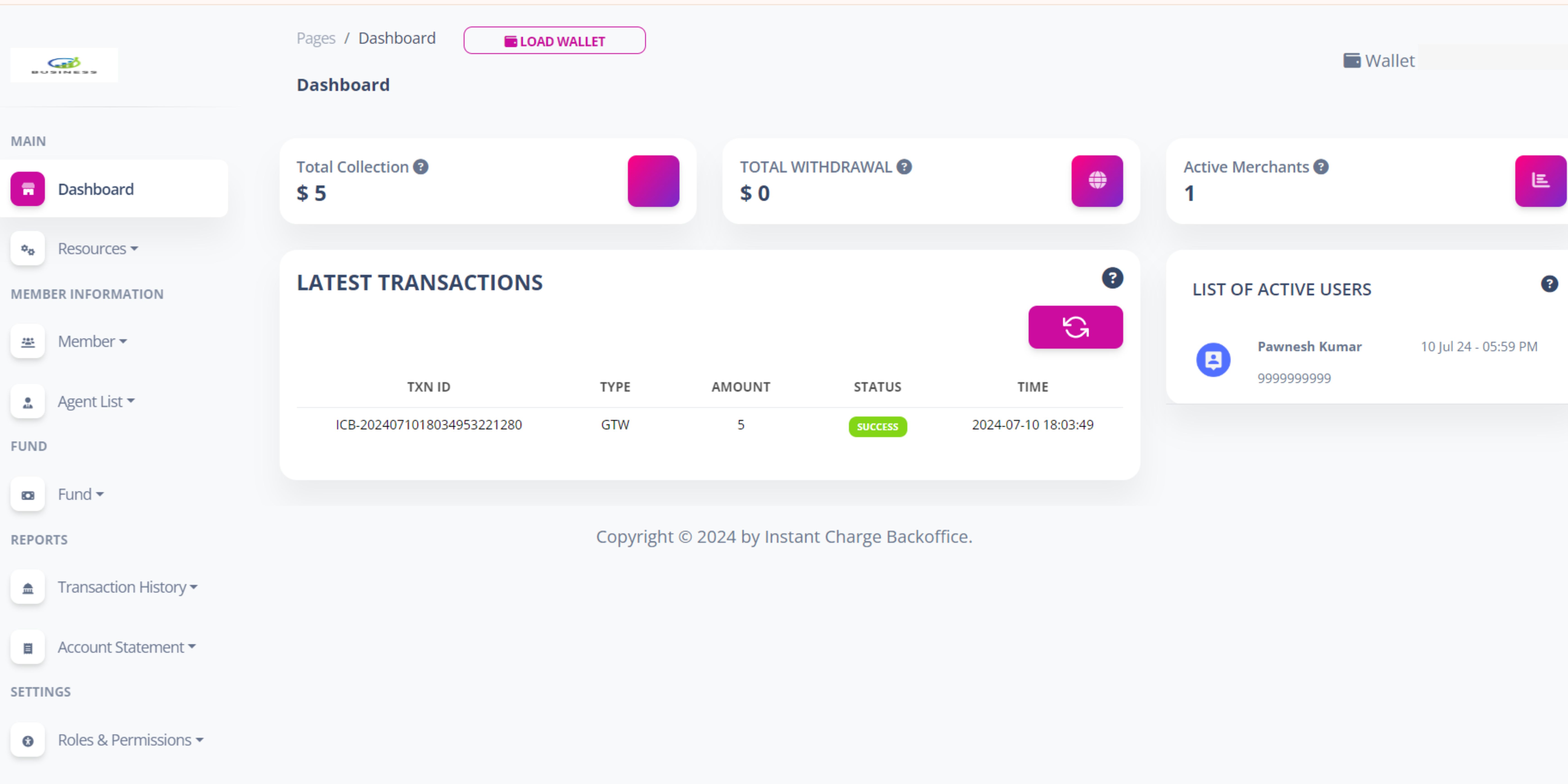Select Dashboard in the sidebar
This screenshot has width=1568, height=784.
96,189
